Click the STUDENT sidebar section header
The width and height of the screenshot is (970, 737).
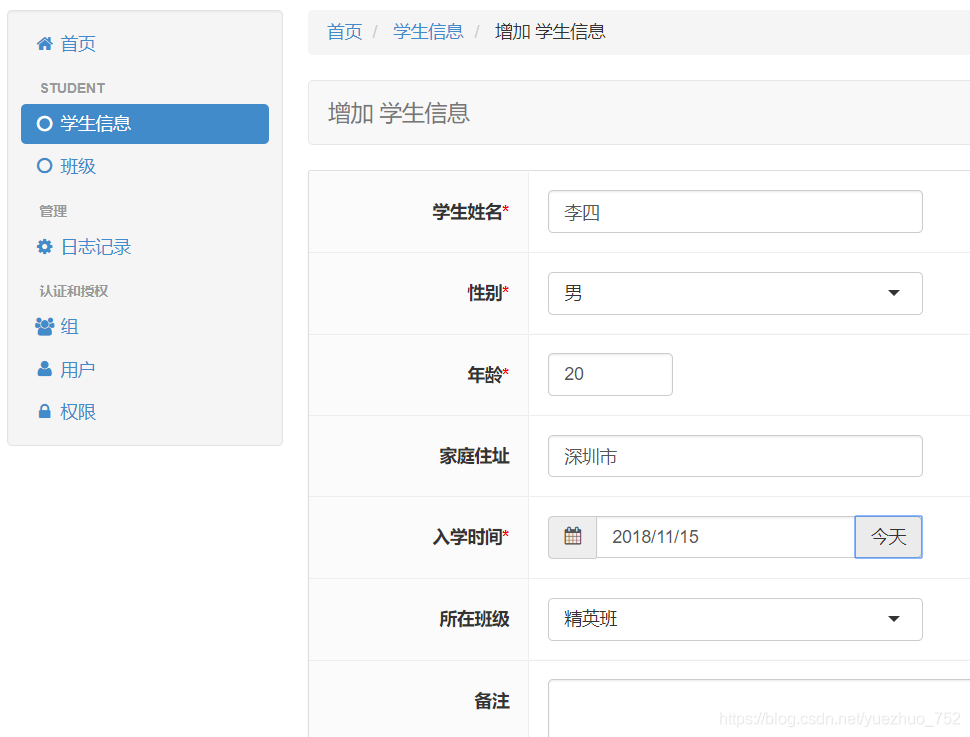72,88
